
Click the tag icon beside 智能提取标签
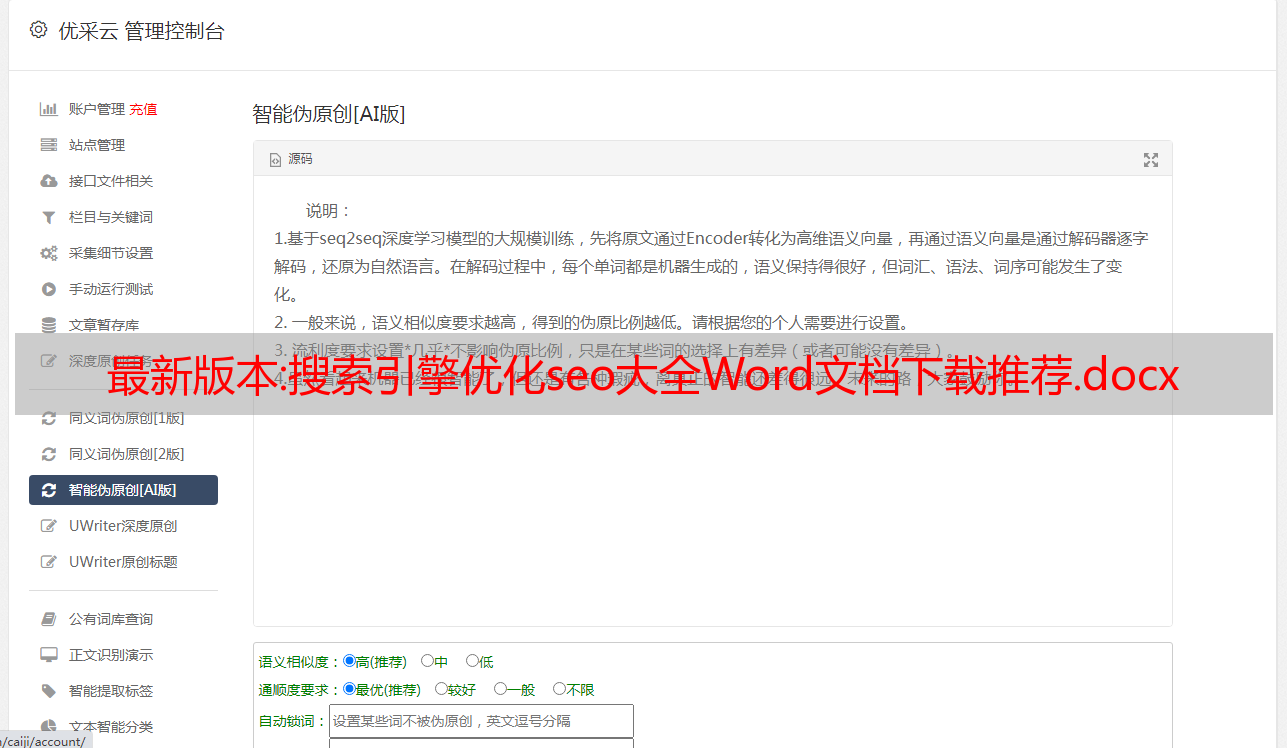tap(48, 691)
